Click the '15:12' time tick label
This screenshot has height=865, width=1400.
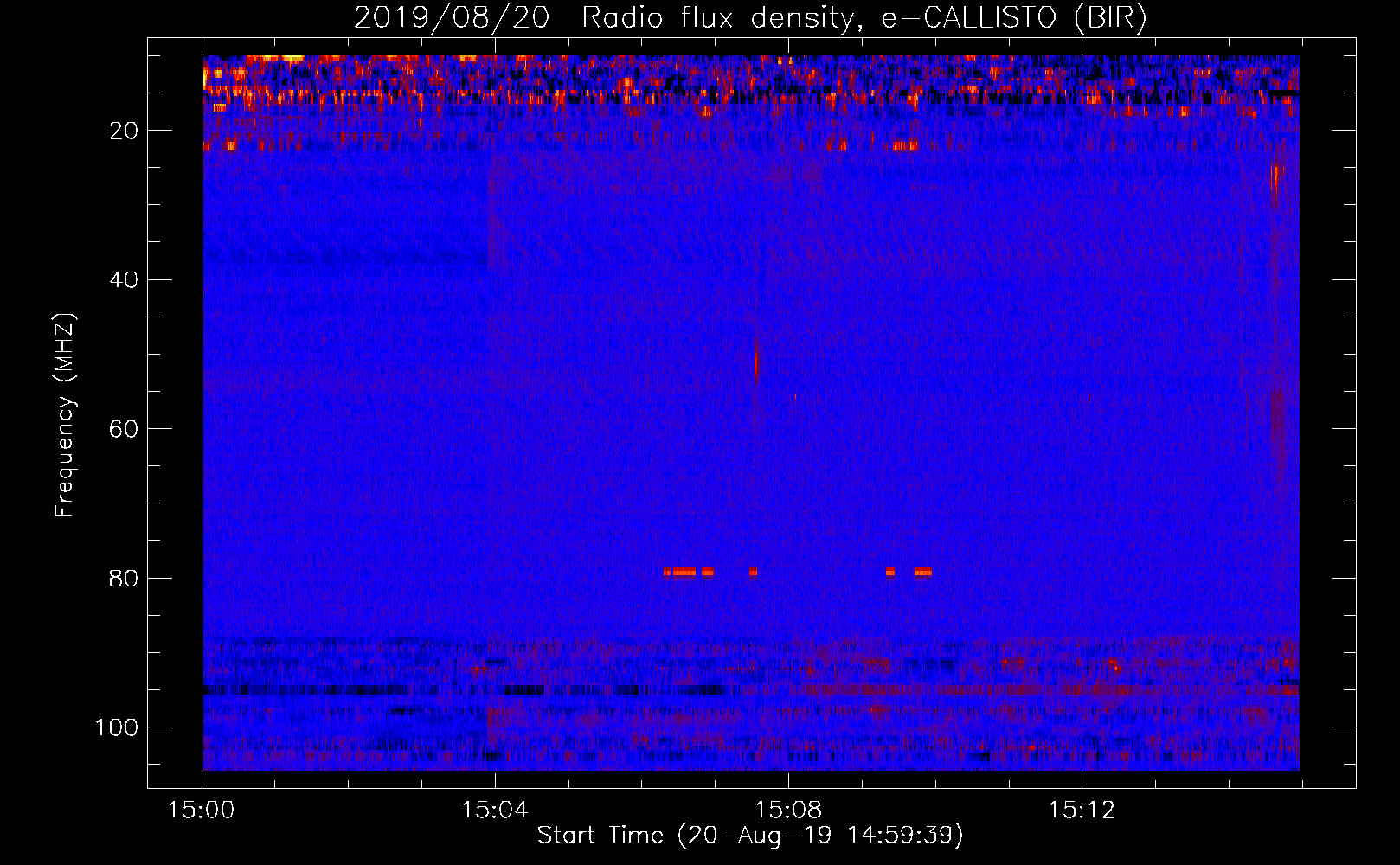pyautogui.click(x=1082, y=811)
